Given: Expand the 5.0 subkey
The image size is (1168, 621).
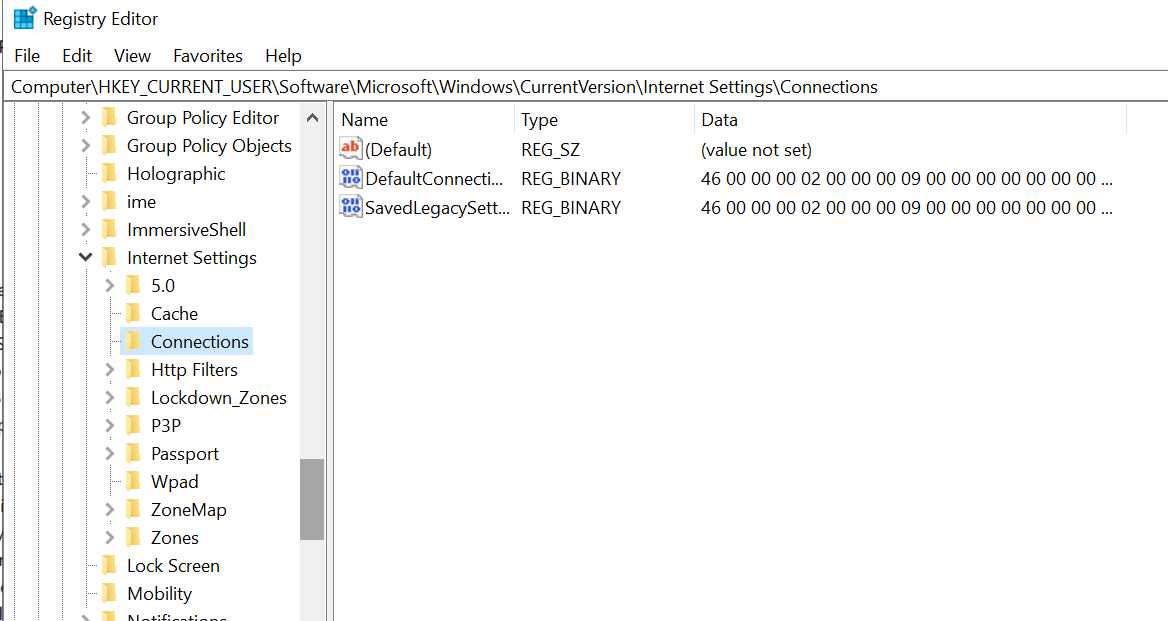Looking at the screenshot, I should 110,285.
